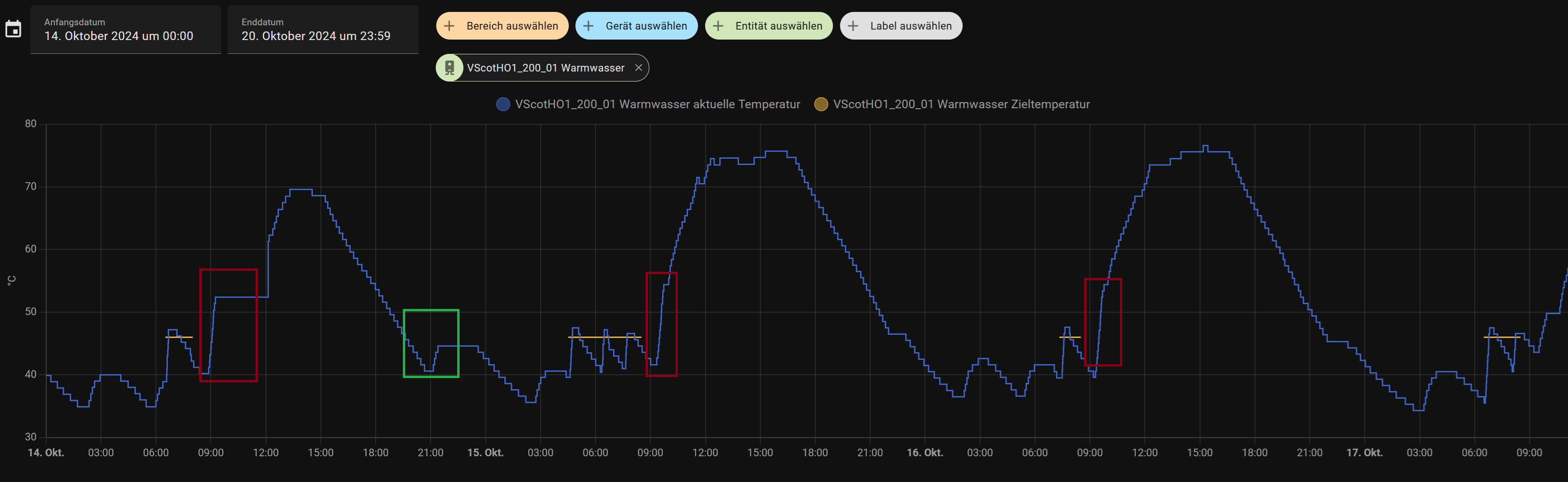Image resolution: width=1568 pixels, height=482 pixels.
Task: Click plus icon on Entität auswählen
Action: (717, 26)
